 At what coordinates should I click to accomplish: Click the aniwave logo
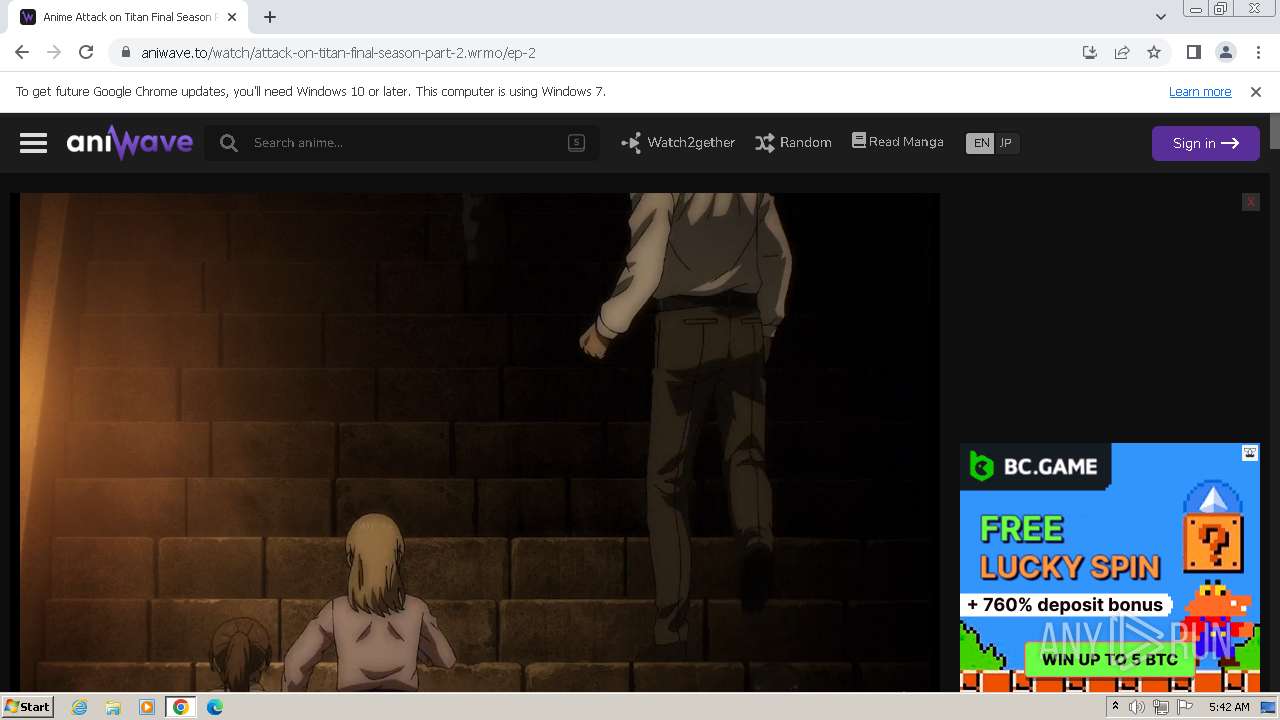pos(130,143)
